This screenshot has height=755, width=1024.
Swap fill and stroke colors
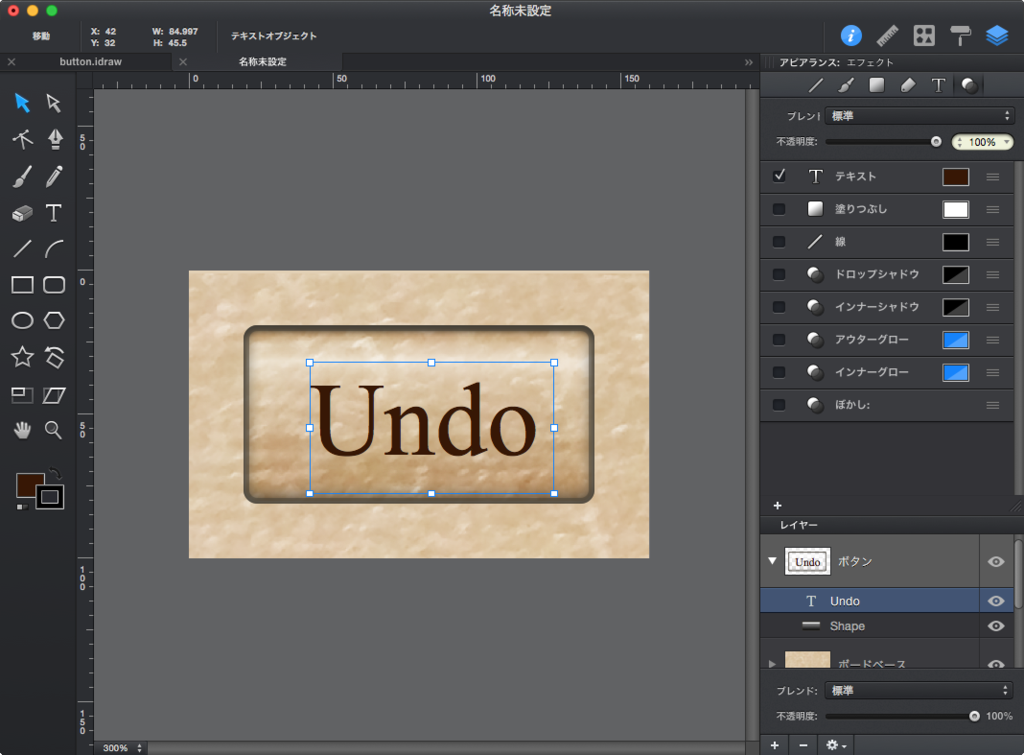tap(56, 474)
